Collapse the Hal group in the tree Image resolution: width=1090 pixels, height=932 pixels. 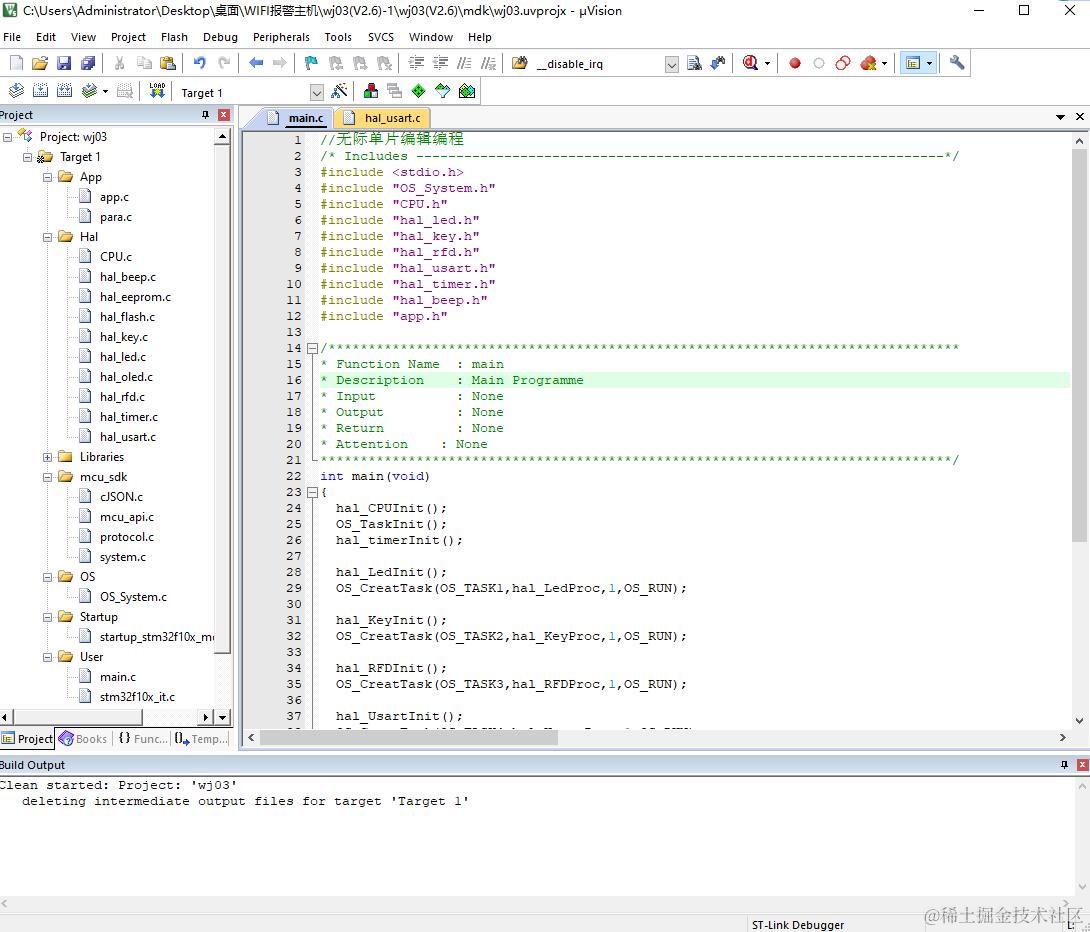tap(47, 237)
